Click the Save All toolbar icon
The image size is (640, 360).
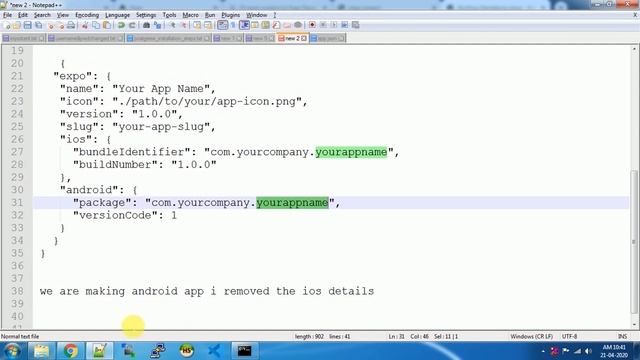(38, 25)
